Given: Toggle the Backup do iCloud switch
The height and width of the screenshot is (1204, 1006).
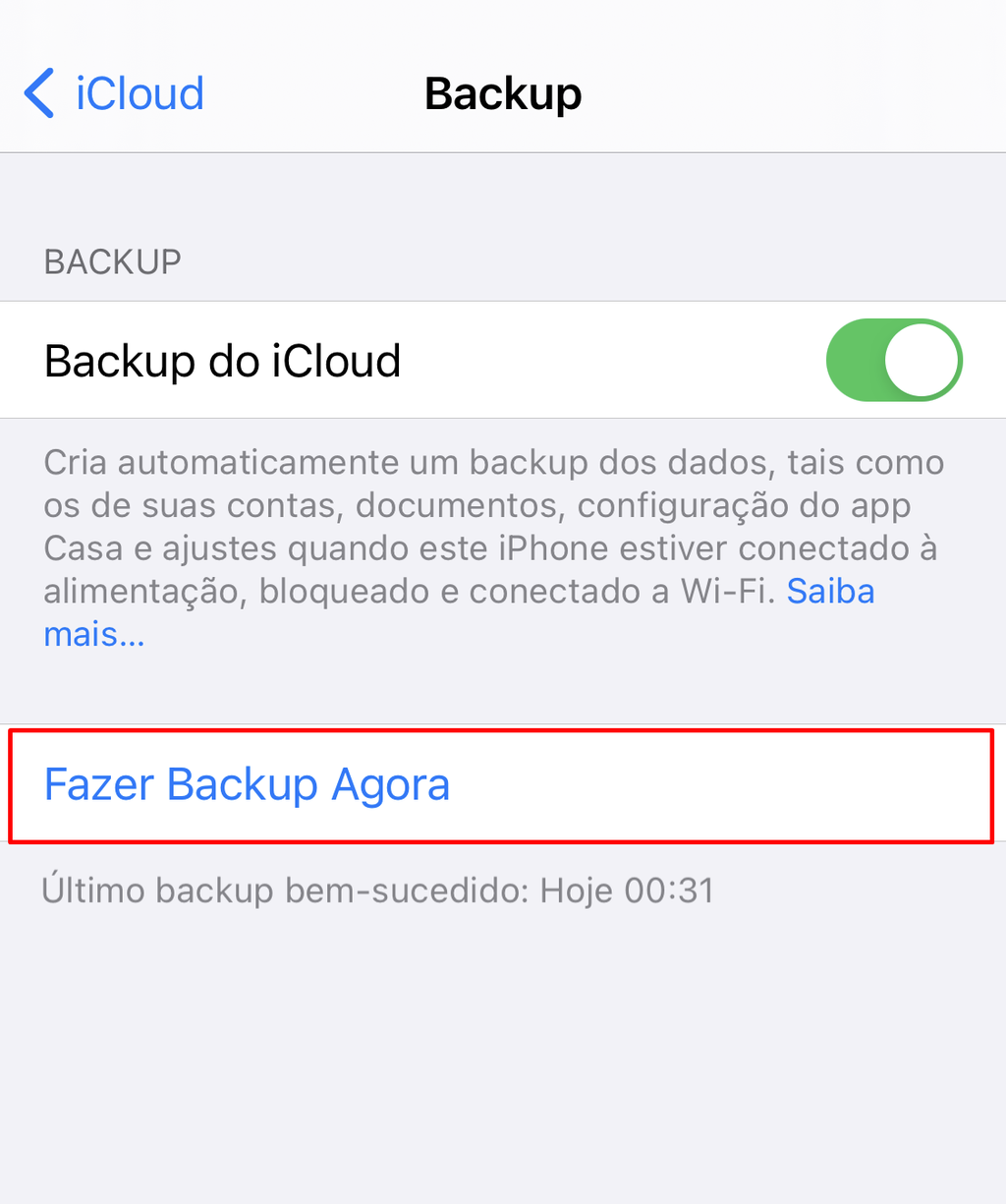Looking at the screenshot, I should (x=894, y=360).
